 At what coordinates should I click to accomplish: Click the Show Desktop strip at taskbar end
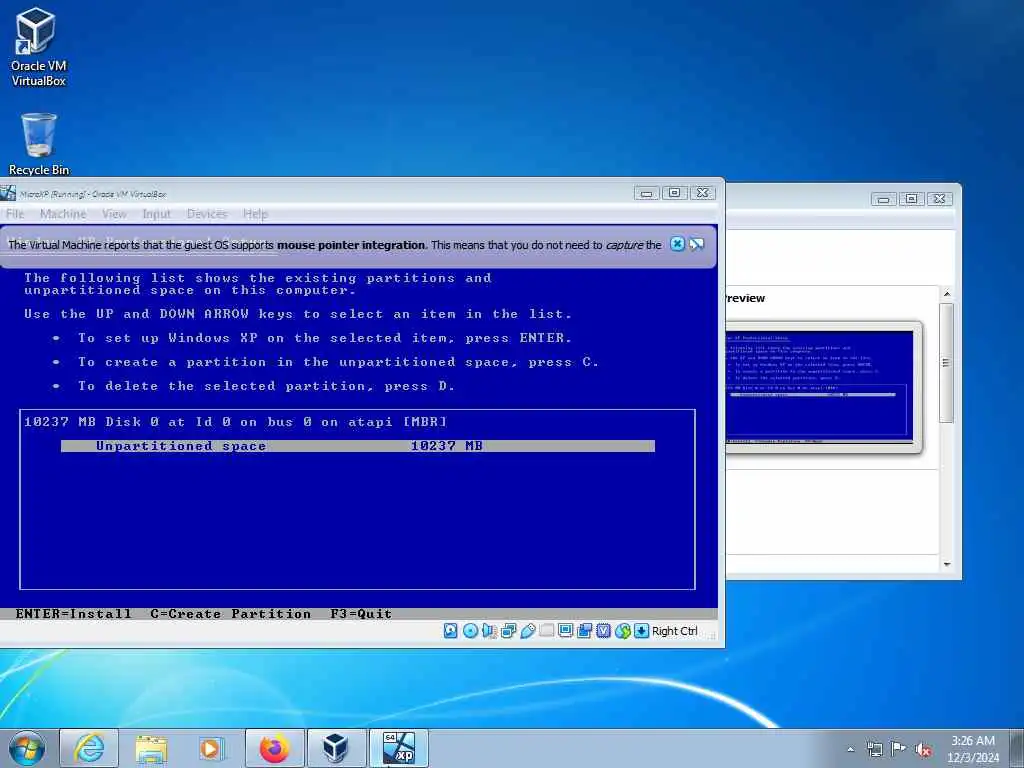click(1018, 749)
